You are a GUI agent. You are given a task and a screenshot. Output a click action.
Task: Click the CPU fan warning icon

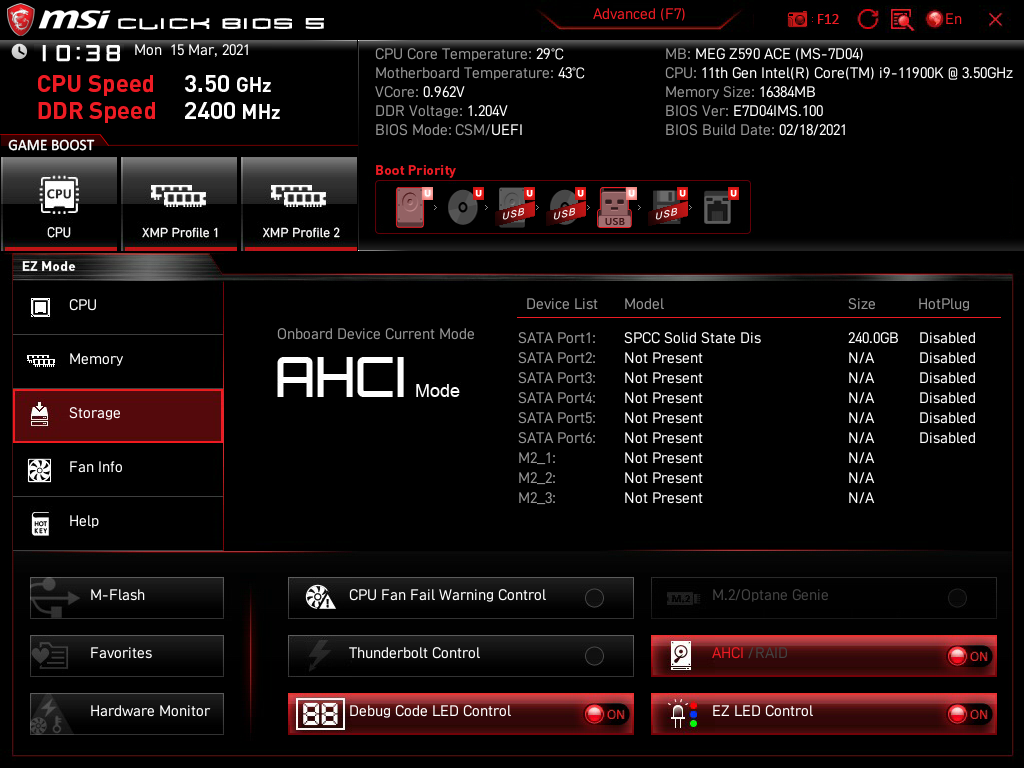[x=320, y=597]
